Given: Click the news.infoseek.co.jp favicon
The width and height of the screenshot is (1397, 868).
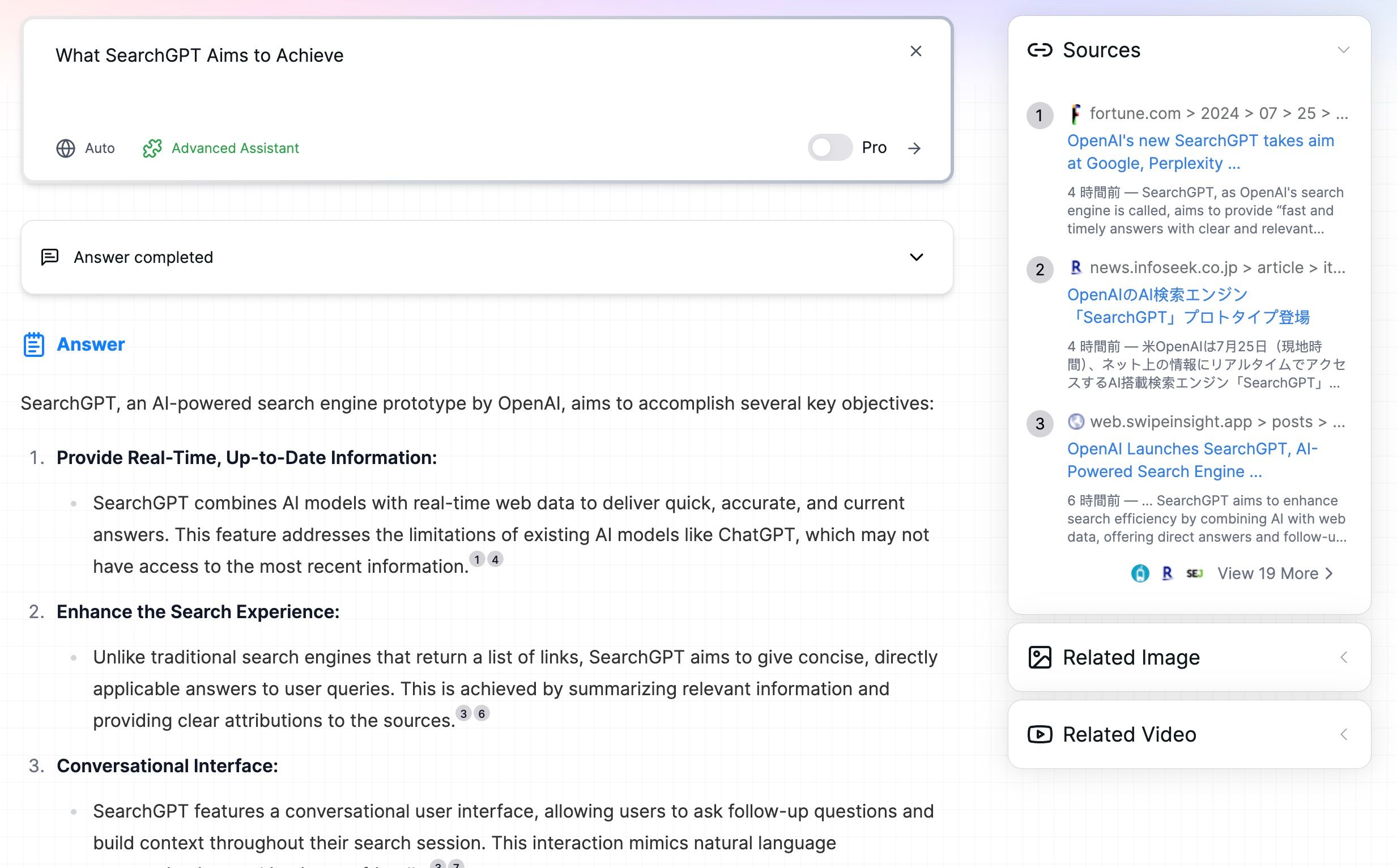Looking at the screenshot, I should [1076, 267].
